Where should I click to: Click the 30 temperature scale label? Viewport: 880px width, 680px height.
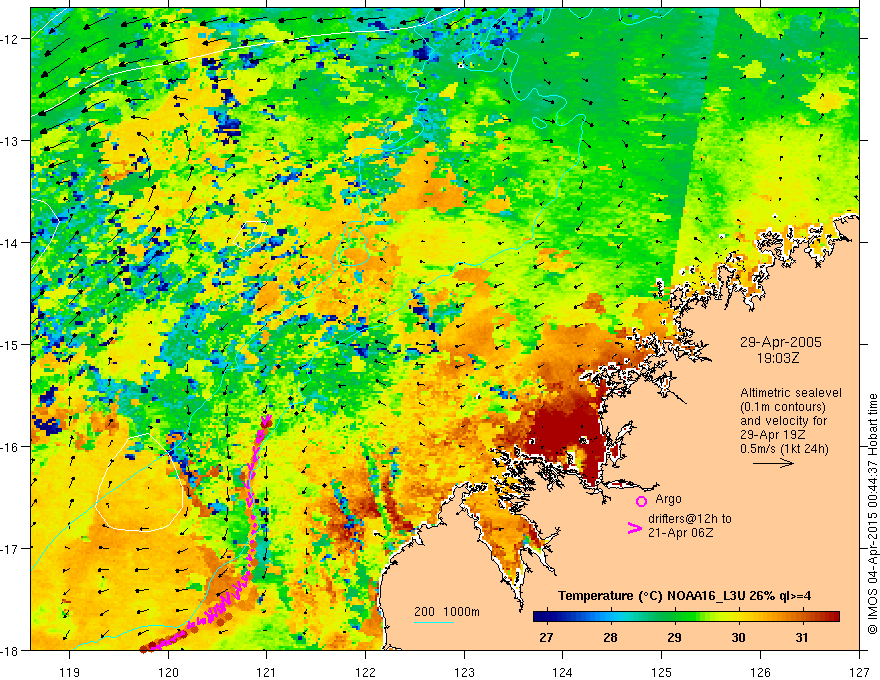pyautogui.click(x=738, y=637)
